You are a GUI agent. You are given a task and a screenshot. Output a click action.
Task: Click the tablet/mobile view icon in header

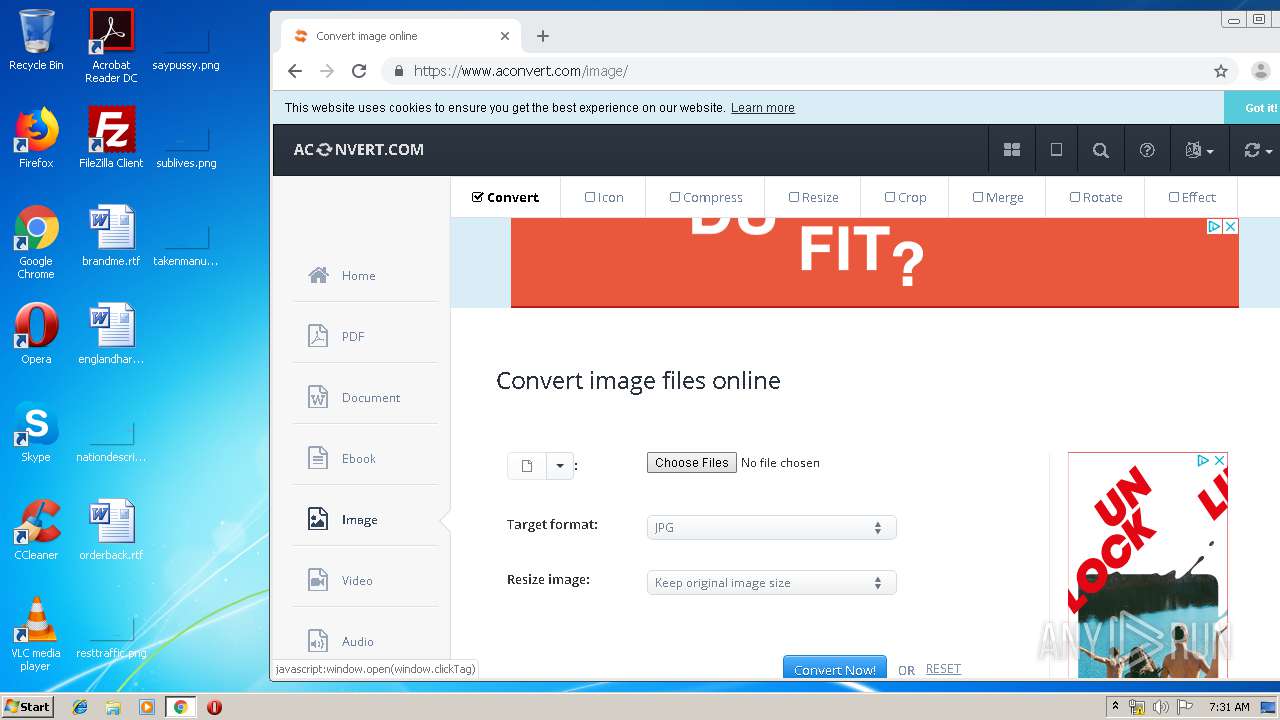1056,150
